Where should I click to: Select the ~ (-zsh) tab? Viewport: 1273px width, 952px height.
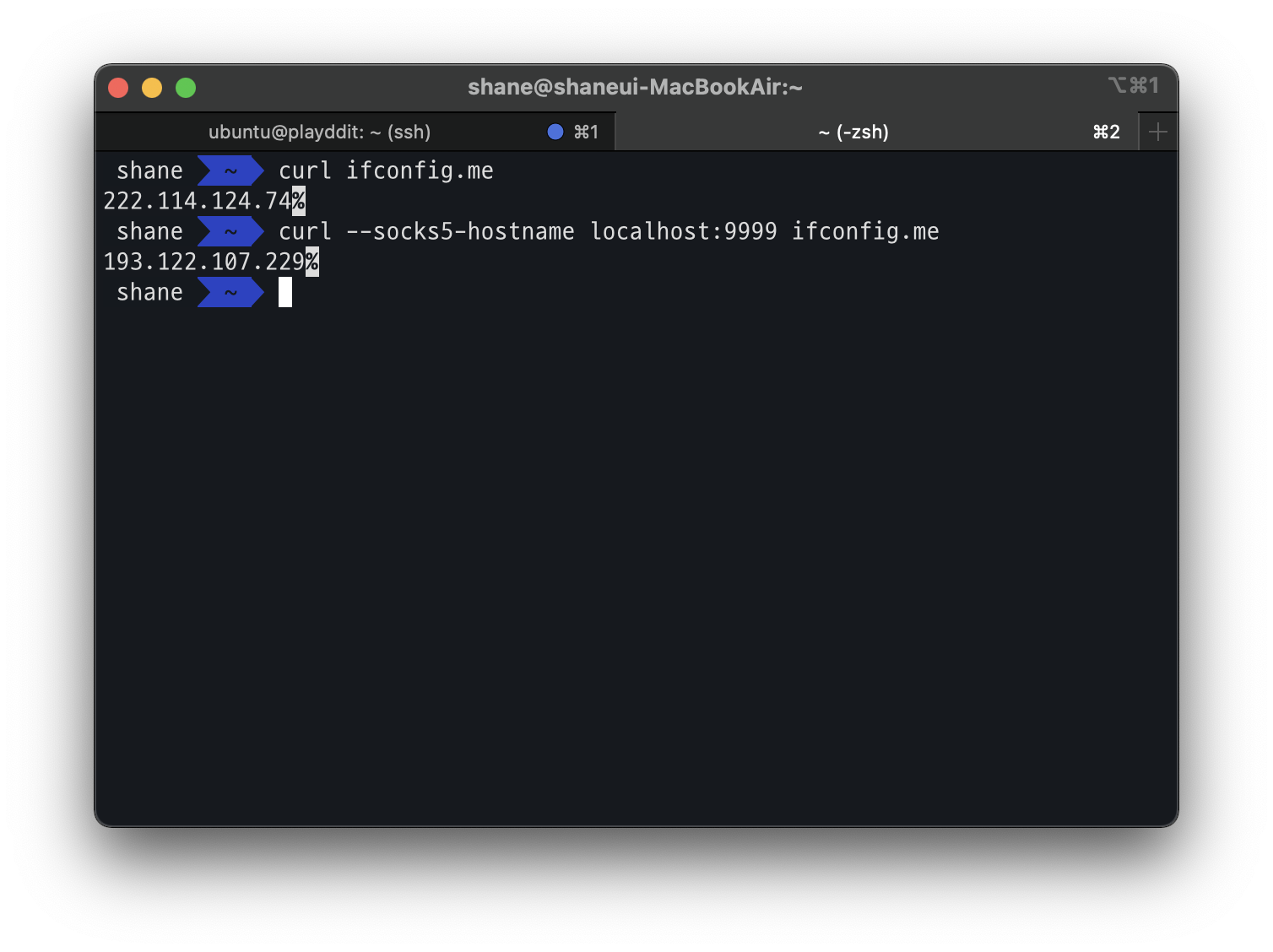pyautogui.click(x=877, y=132)
